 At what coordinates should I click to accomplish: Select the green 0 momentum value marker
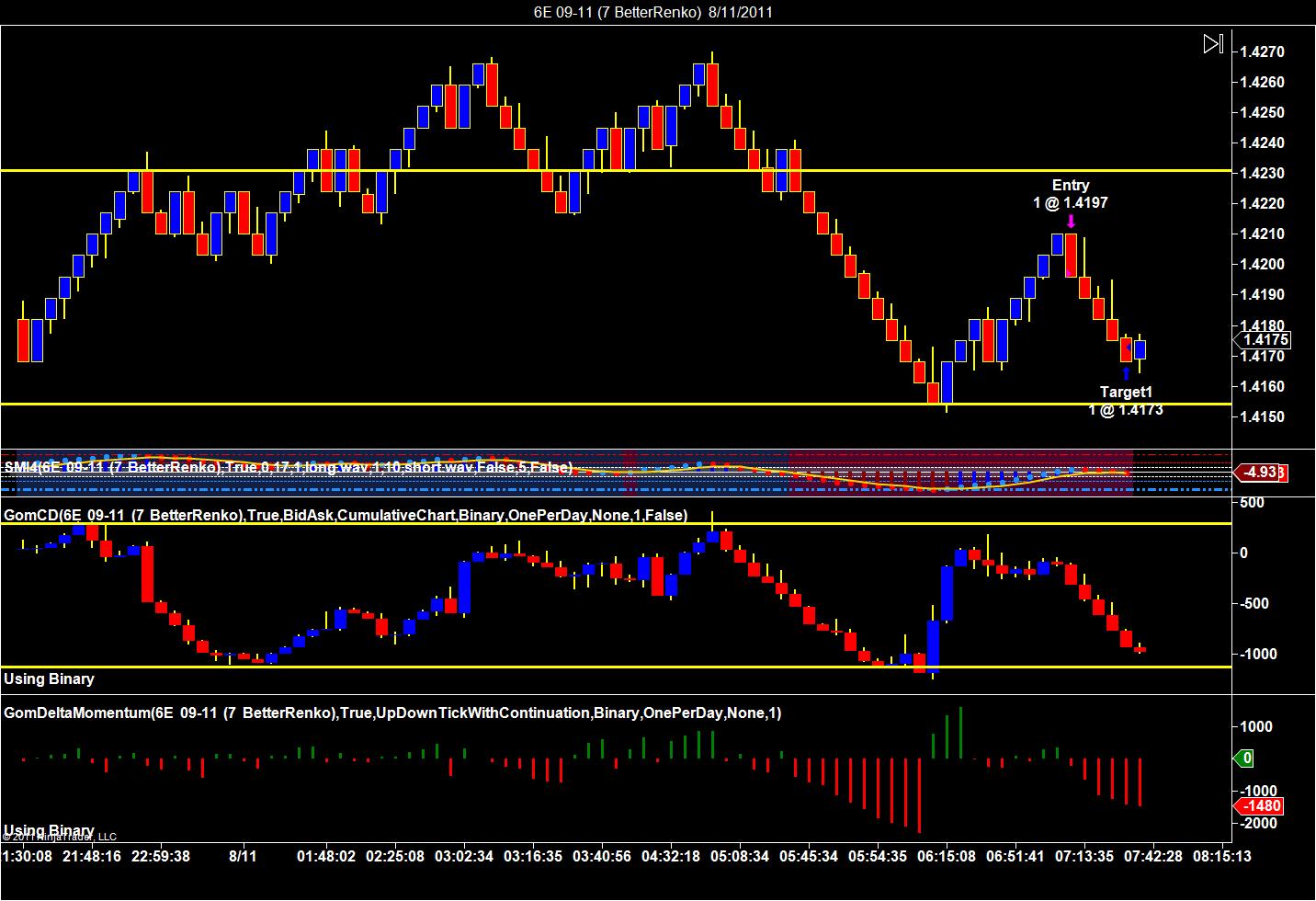[x=1243, y=758]
